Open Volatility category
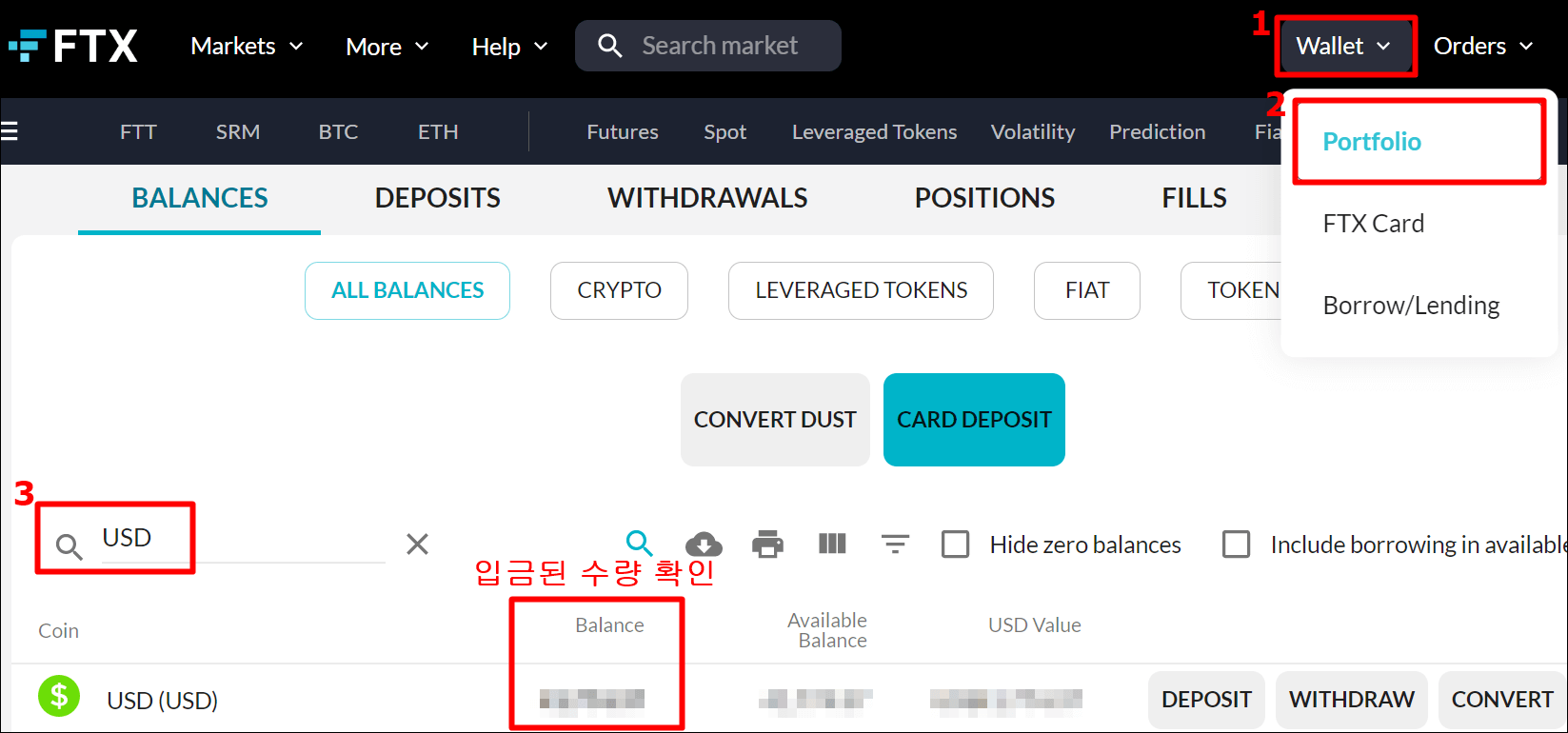 [1033, 131]
